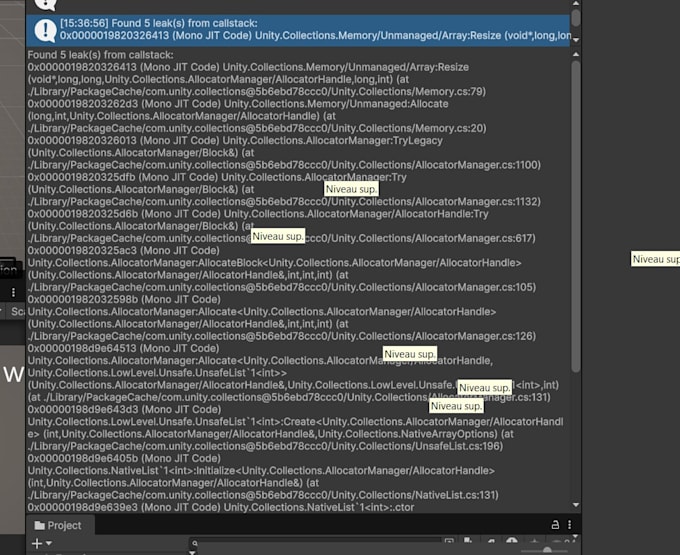680x555 pixels.
Task: Click the 0x00000198d9e64513 (Mono JIT Code) line
Action: [124, 349]
